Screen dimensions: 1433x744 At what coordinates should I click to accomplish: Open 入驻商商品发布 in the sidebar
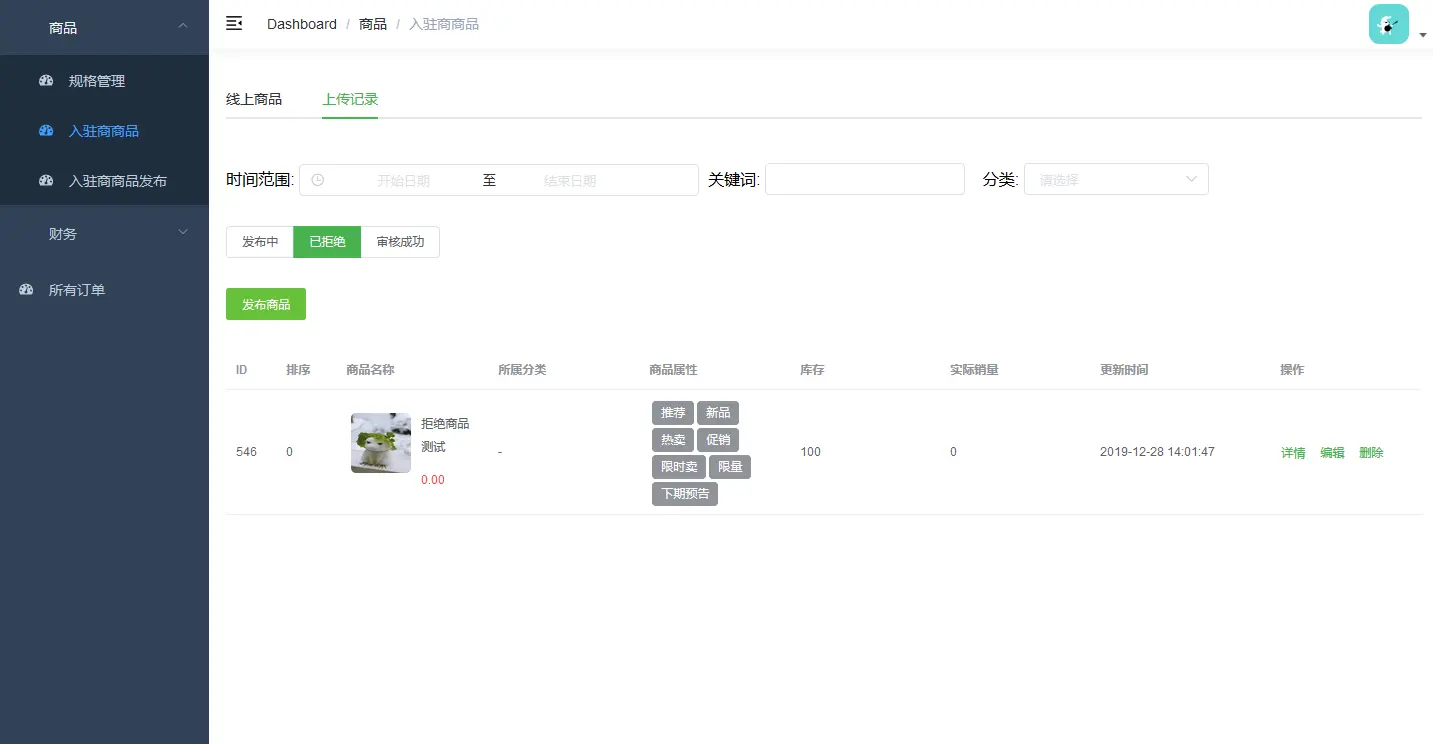[104, 181]
